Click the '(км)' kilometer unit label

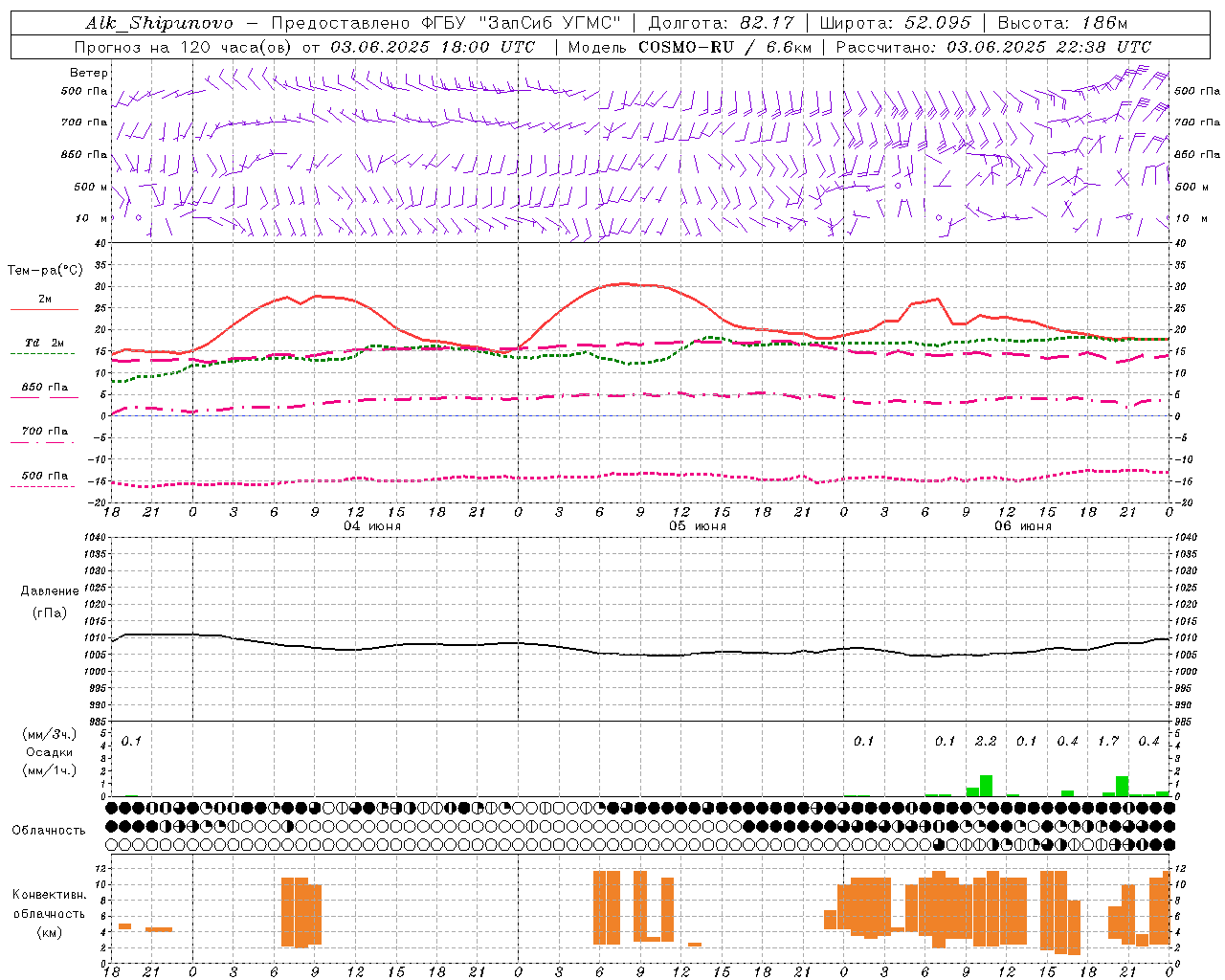click(51, 932)
